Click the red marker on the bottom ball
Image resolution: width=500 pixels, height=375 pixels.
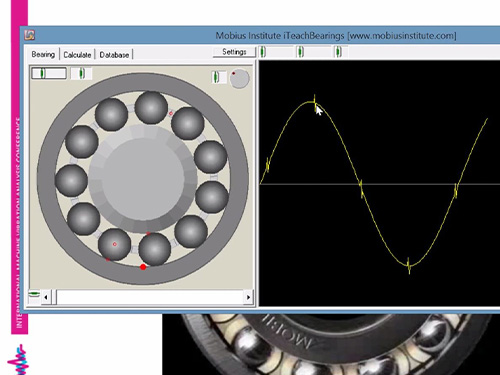coord(115,244)
